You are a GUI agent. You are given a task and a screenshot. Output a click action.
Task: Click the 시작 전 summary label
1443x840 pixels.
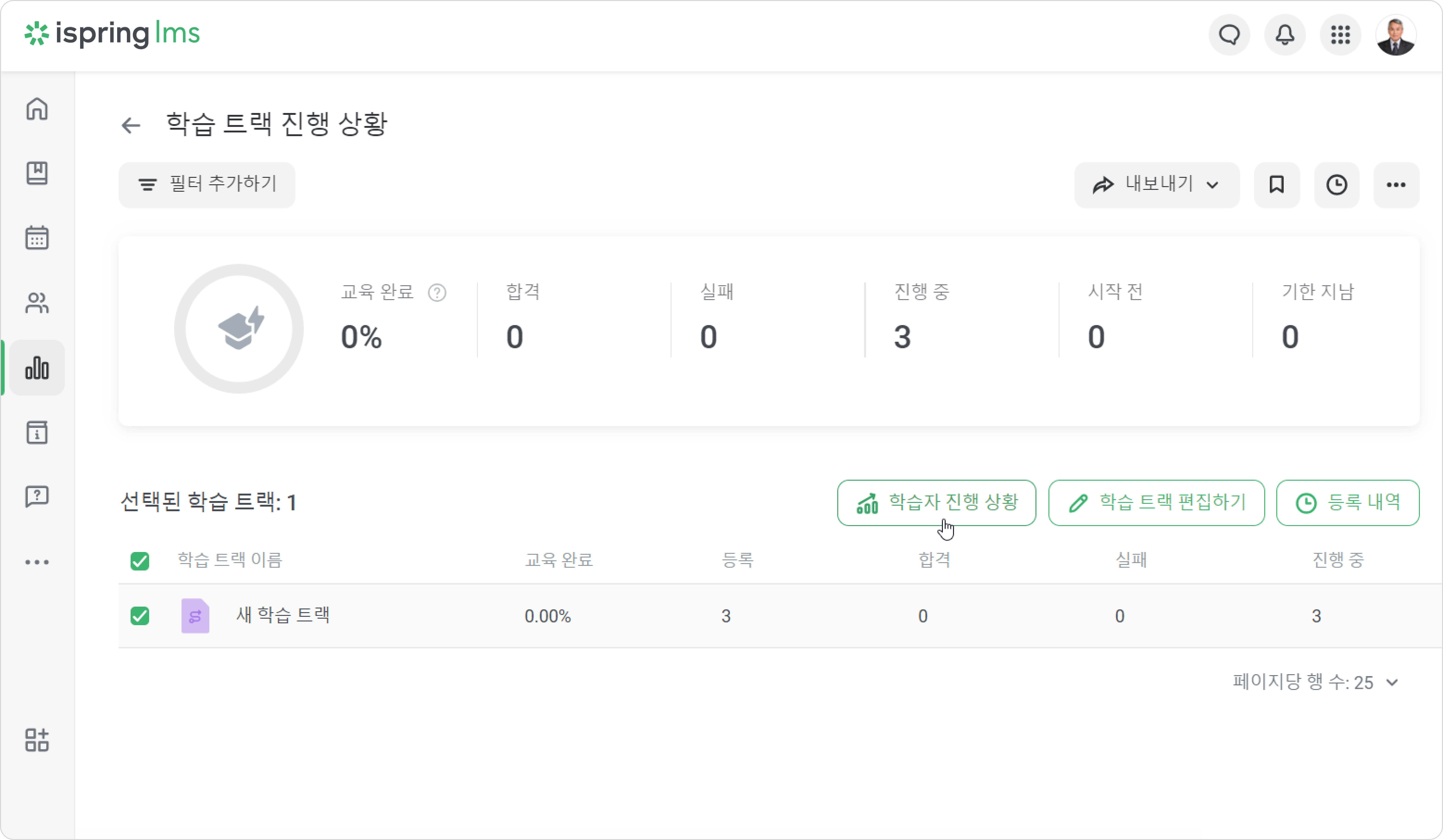click(x=1115, y=292)
